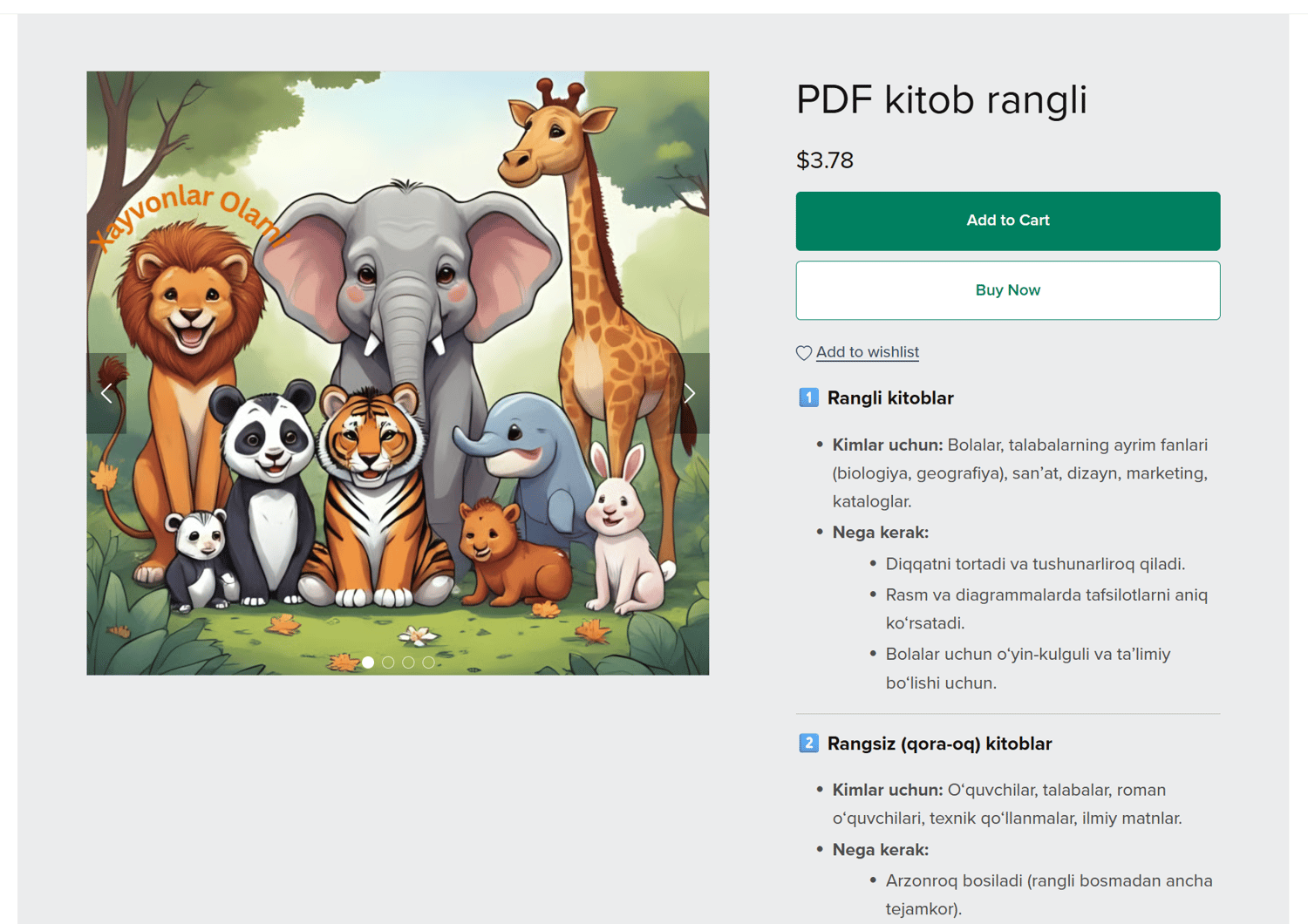The width and height of the screenshot is (1308, 924).
Task: Click the $3.78 price label
Action: pyautogui.click(x=824, y=160)
